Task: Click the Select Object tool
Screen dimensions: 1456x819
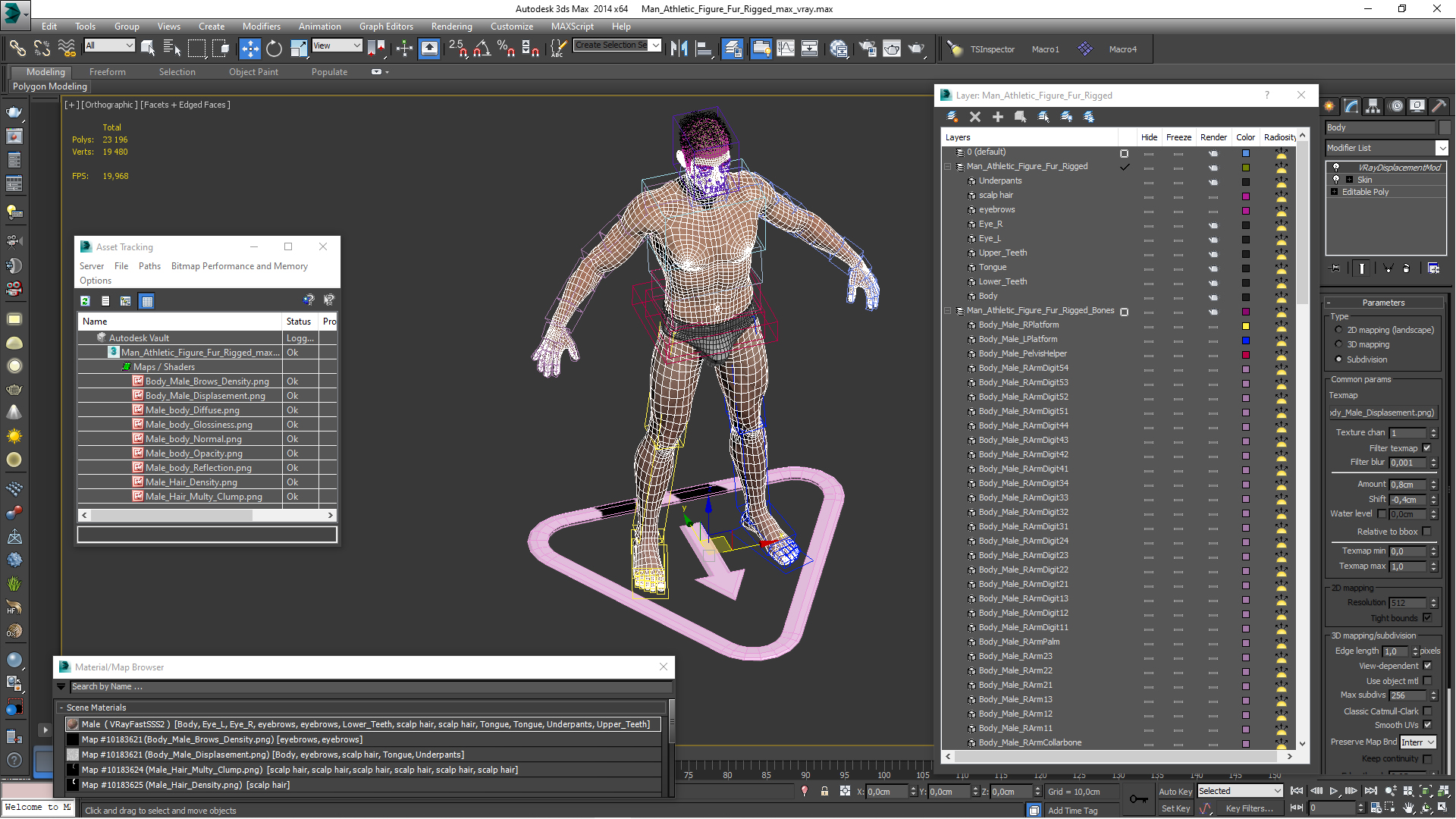Action: pos(148,49)
